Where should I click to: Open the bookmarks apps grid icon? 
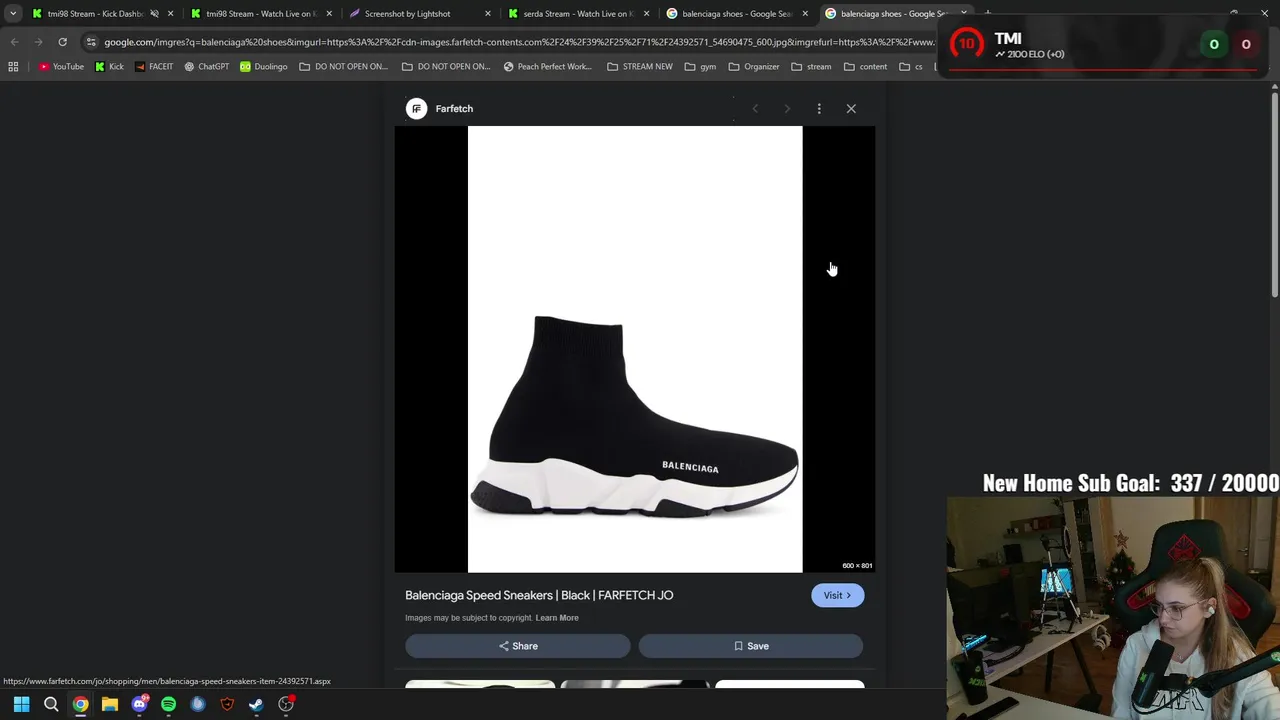tap(13, 67)
